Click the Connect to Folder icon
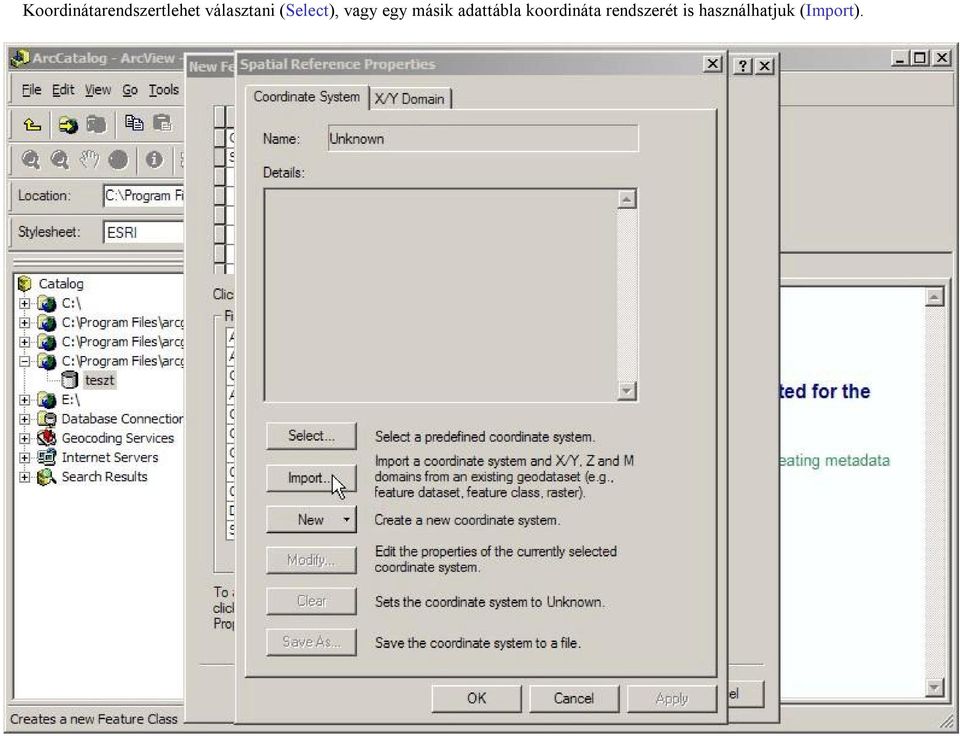 (x=68, y=125)
